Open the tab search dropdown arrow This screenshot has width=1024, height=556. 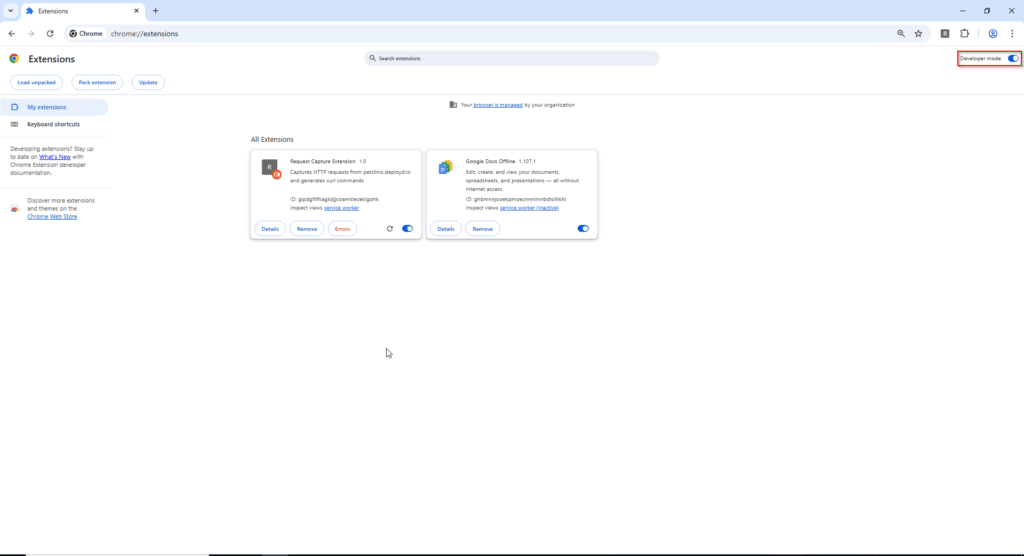tap(10, 10)
